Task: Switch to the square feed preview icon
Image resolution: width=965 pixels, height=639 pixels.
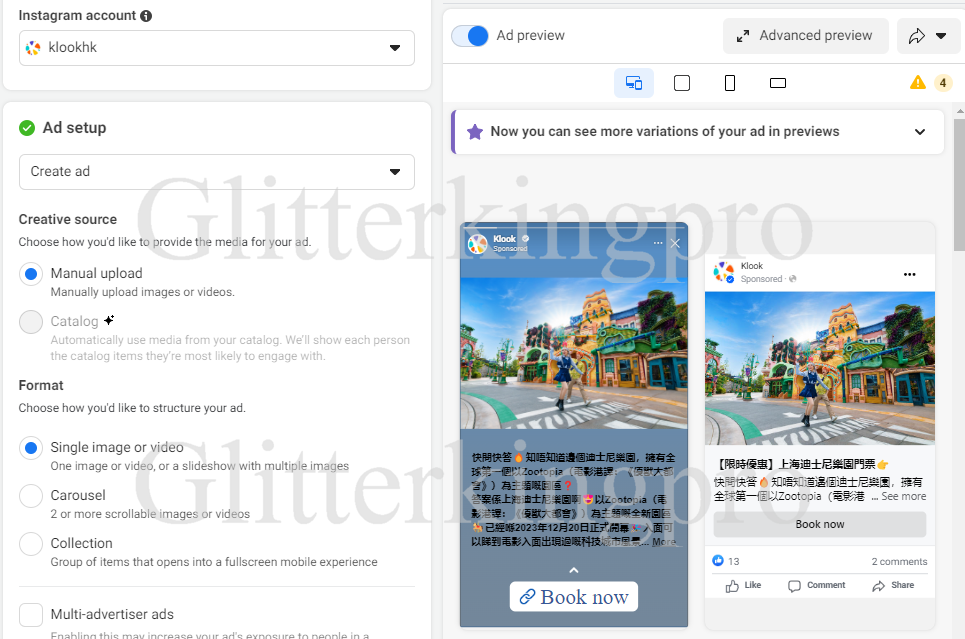Action: tap(682, 83)
